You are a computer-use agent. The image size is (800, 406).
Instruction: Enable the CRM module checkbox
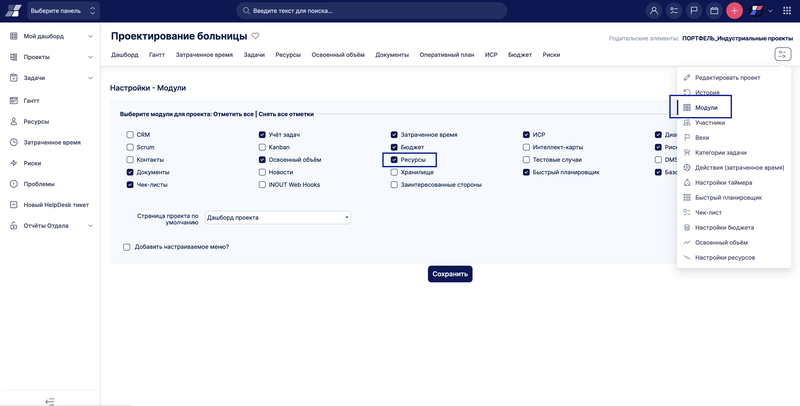click(x=130, y=134)
